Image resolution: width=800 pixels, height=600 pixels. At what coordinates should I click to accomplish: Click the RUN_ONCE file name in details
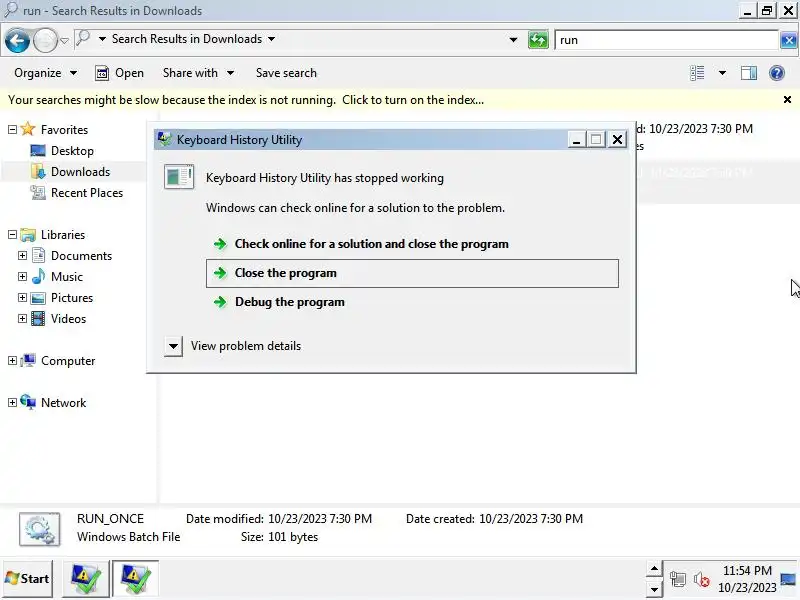pyautogui.click(x=110, y=518)
